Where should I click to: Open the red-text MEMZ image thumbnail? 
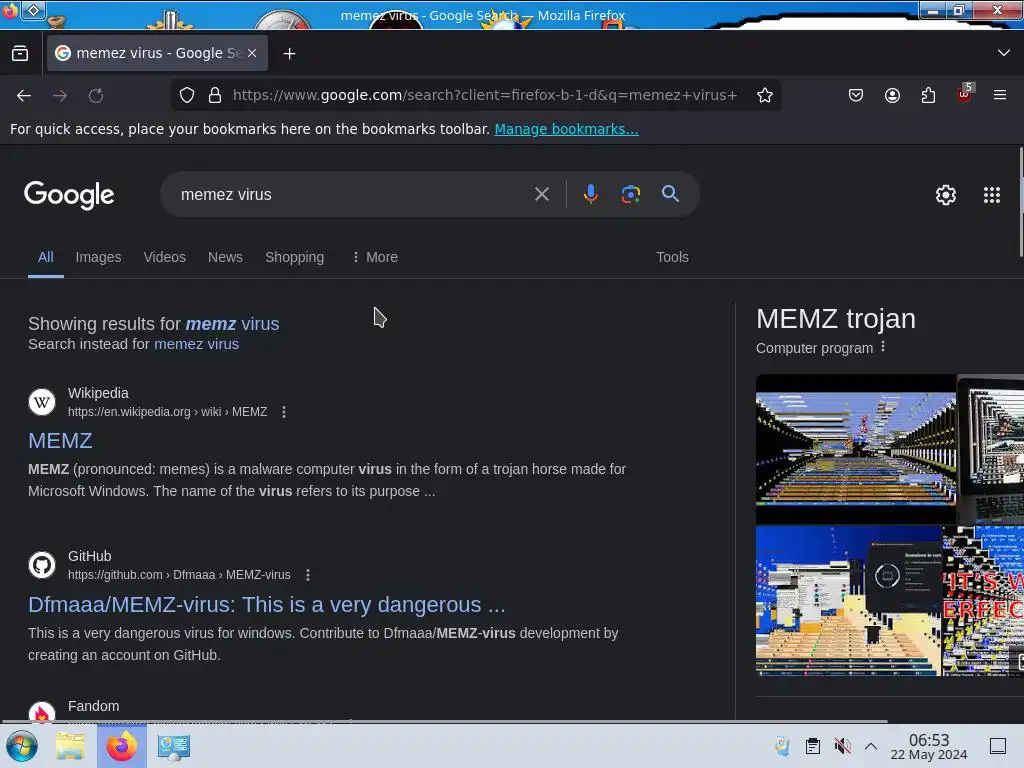click(x=984, y=601)
